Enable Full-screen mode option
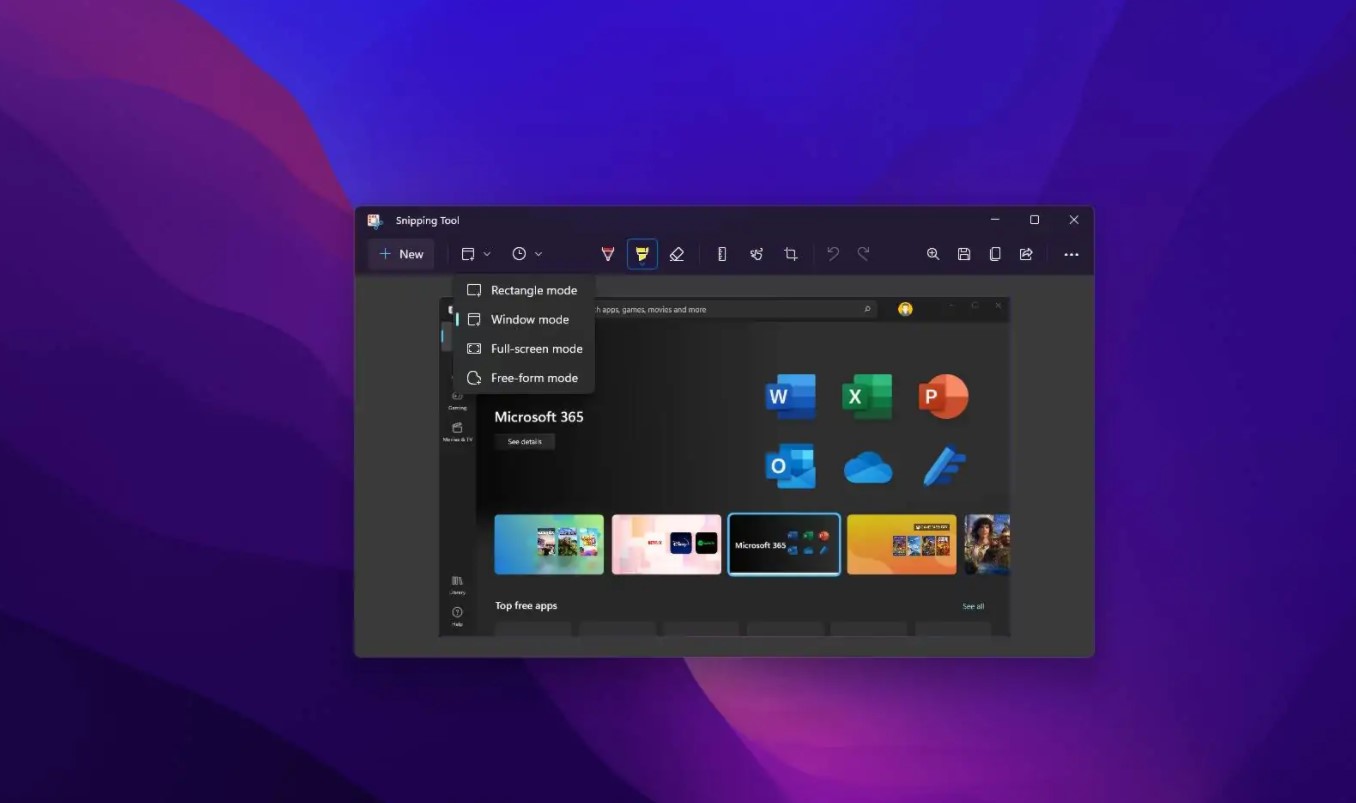The width and height of the screenshot is (1356, 803). point(536,348)
